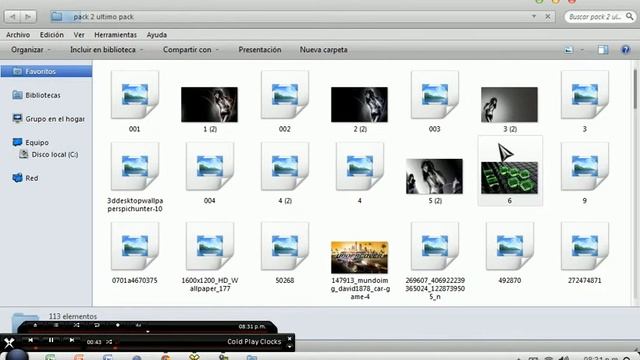Open Help with the blue question icon
The height and width of the screenshot is (360, 640).
pos(625,50)
